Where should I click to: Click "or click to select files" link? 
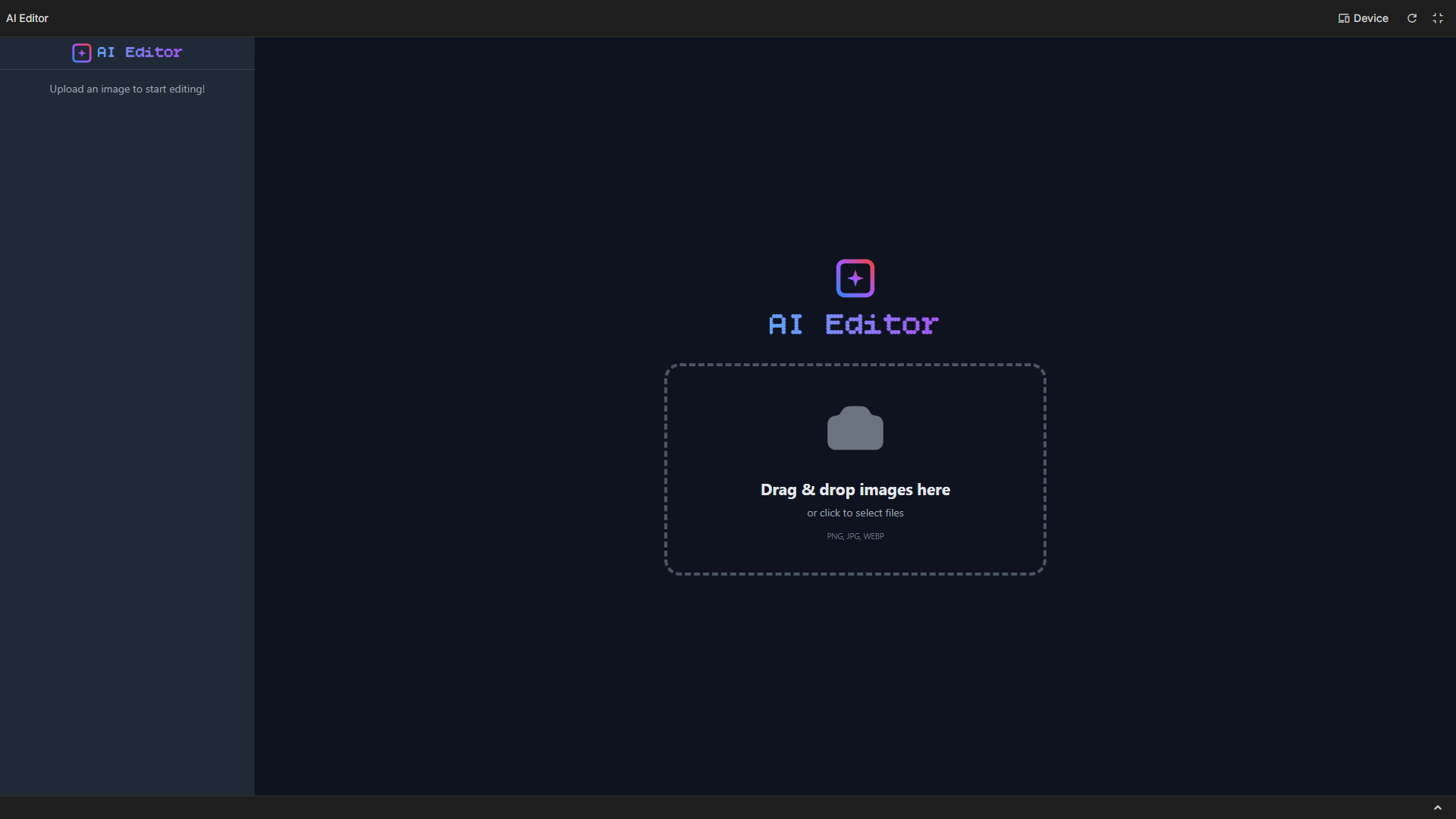coord(855,513)
